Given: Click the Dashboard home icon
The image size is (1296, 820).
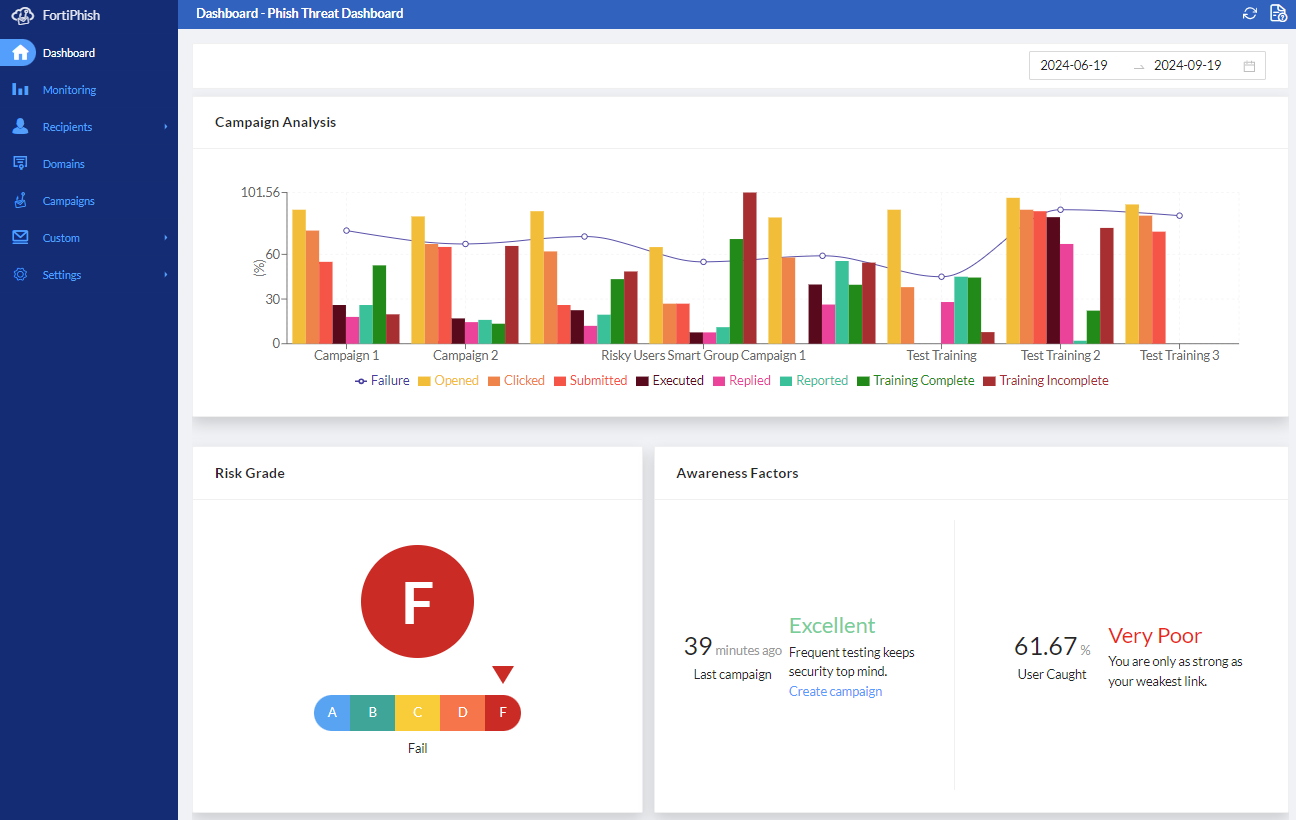Looking at the screenshot, I should click(20, 53).
